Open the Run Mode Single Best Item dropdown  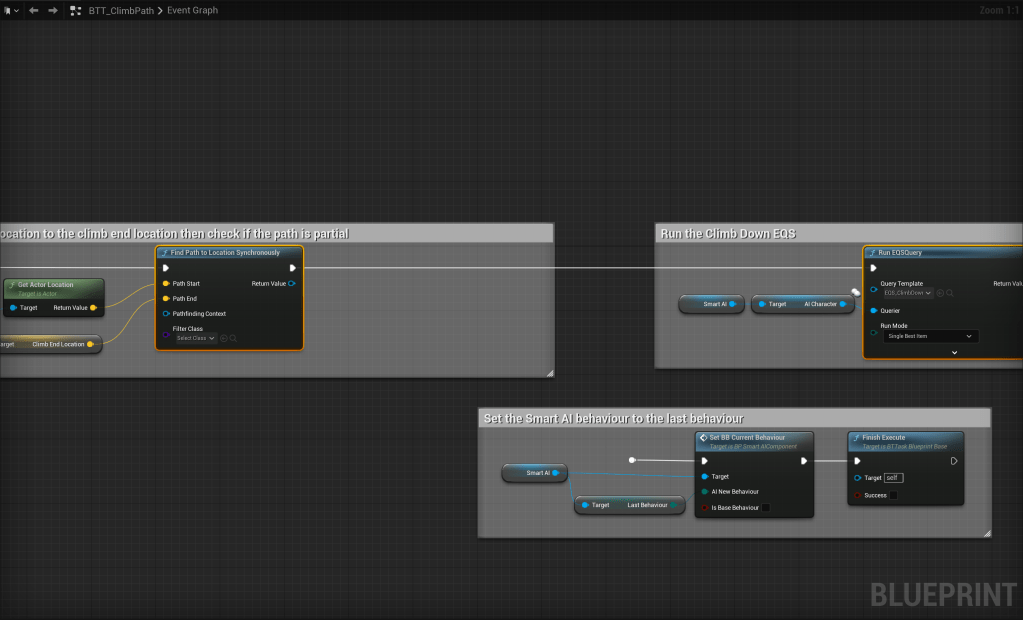(929, 336)
